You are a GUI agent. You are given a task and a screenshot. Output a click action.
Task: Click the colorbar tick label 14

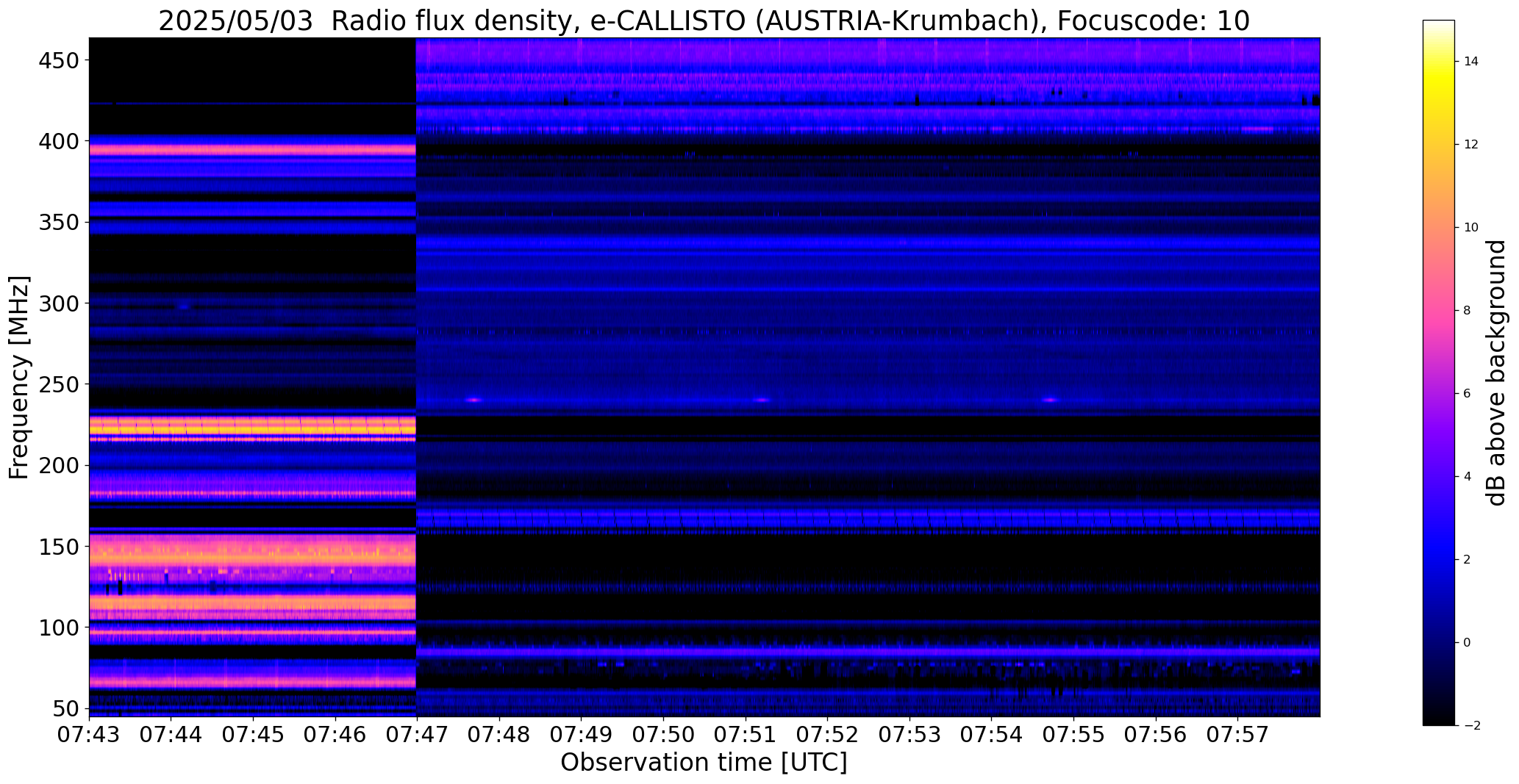point(1470,62)
